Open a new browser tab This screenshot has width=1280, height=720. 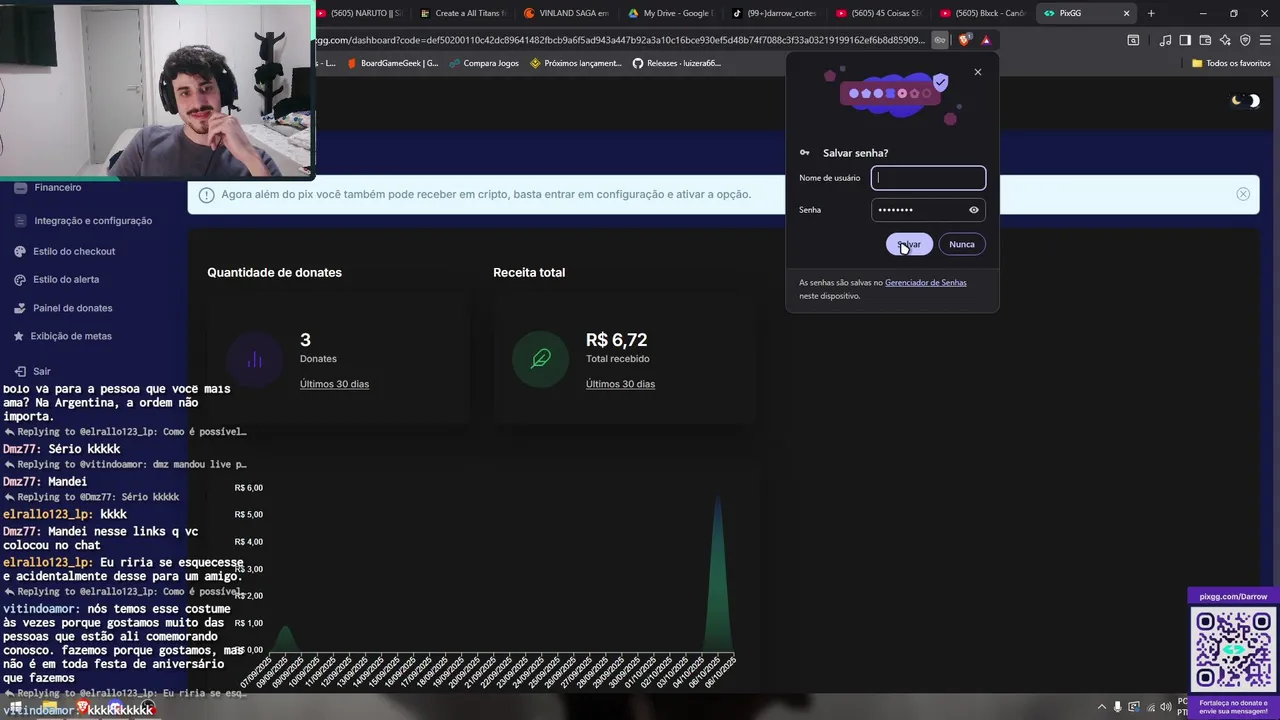(x=1151, y=14)
